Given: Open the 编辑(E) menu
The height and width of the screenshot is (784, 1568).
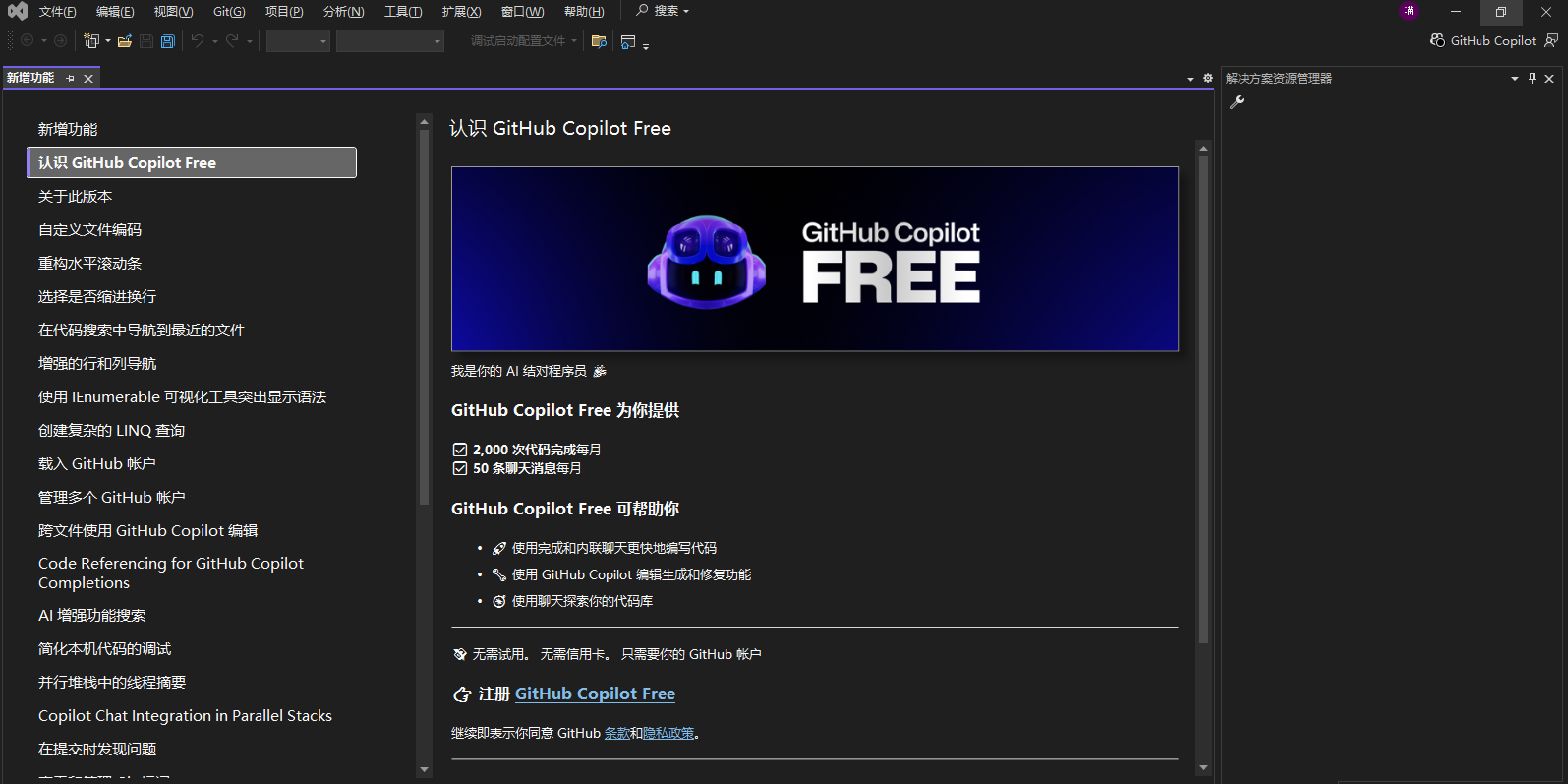Looking at the screenshot, I should pyautogui.click(x=115, y=12).
